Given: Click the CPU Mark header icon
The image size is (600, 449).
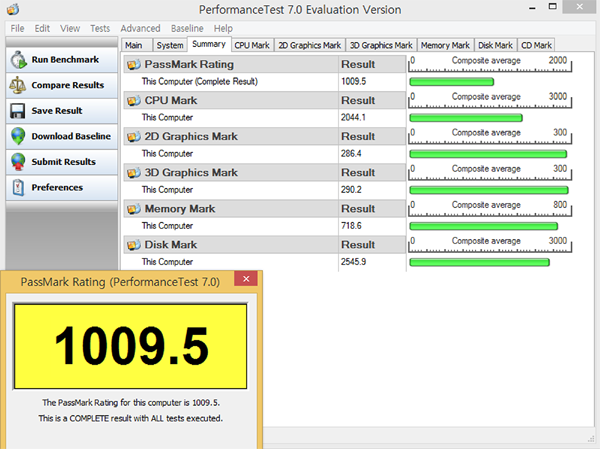Looking at the screenshot, I should click(x=134, y=100).
